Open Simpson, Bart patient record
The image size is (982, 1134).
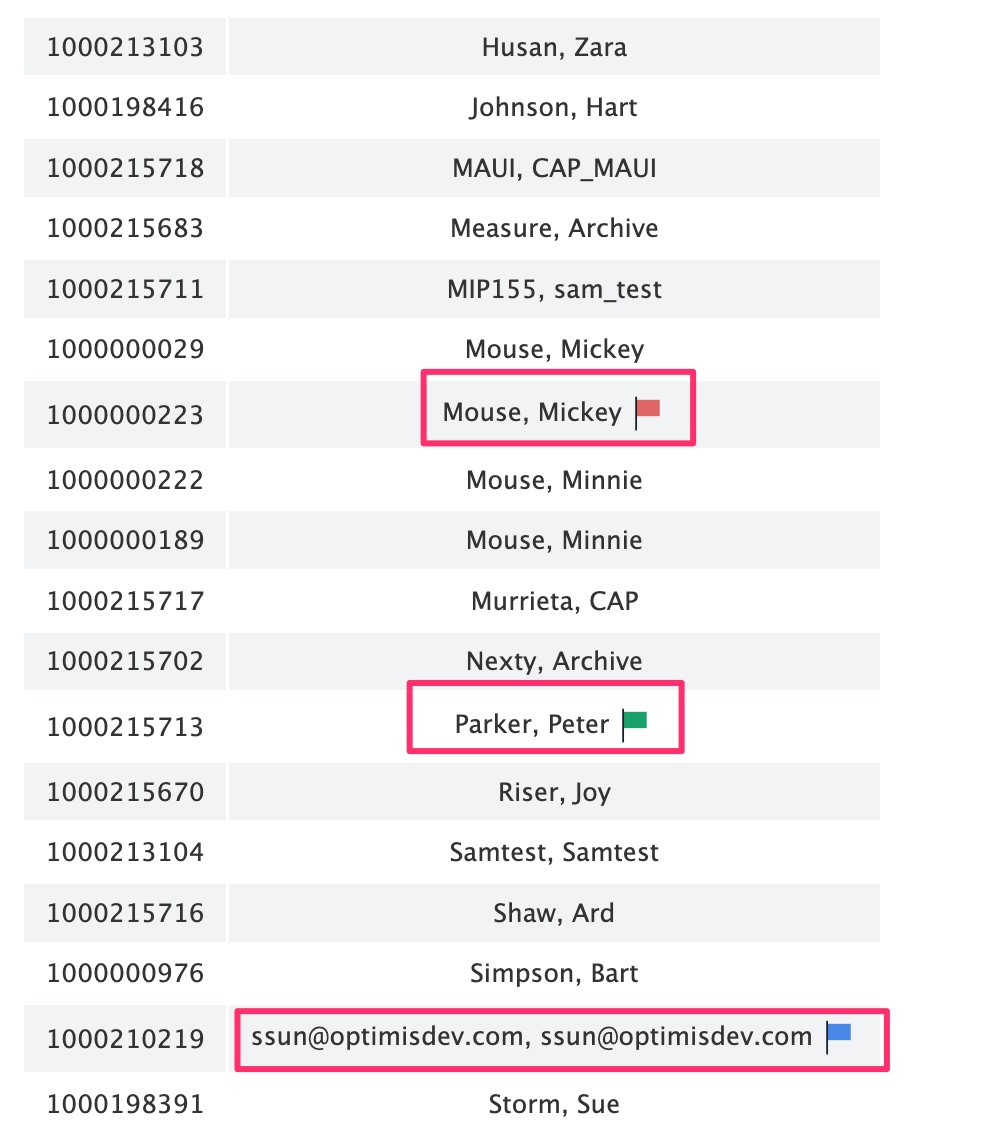coord(554,973)
